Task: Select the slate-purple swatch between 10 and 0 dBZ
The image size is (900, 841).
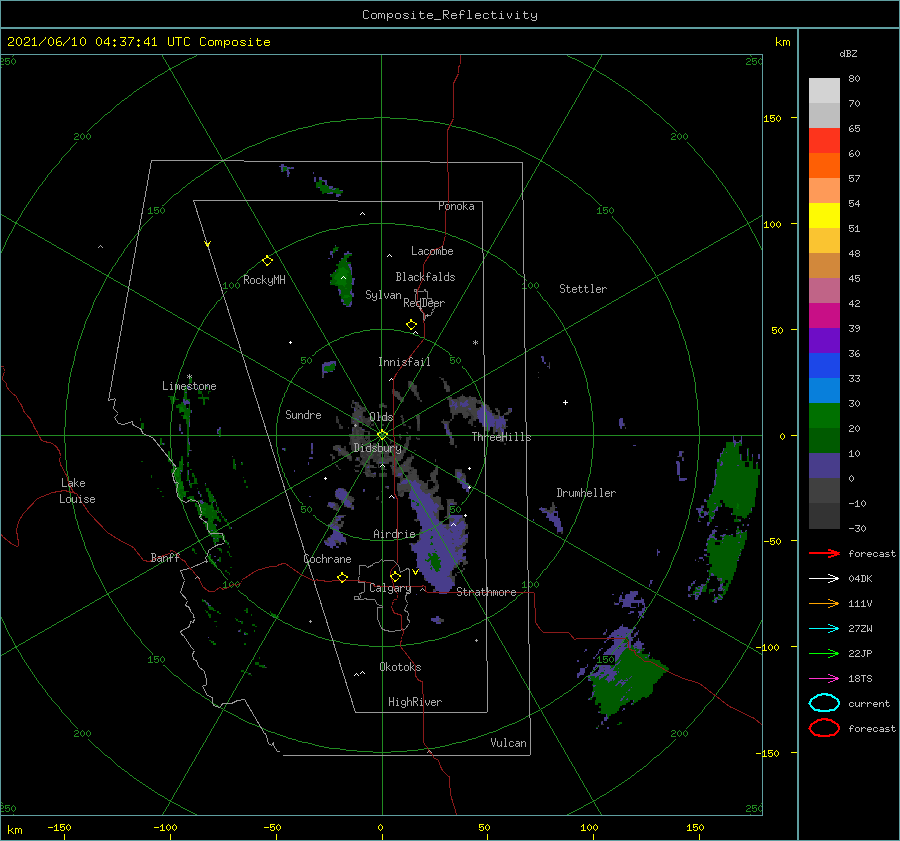Action: click(824, 466)
